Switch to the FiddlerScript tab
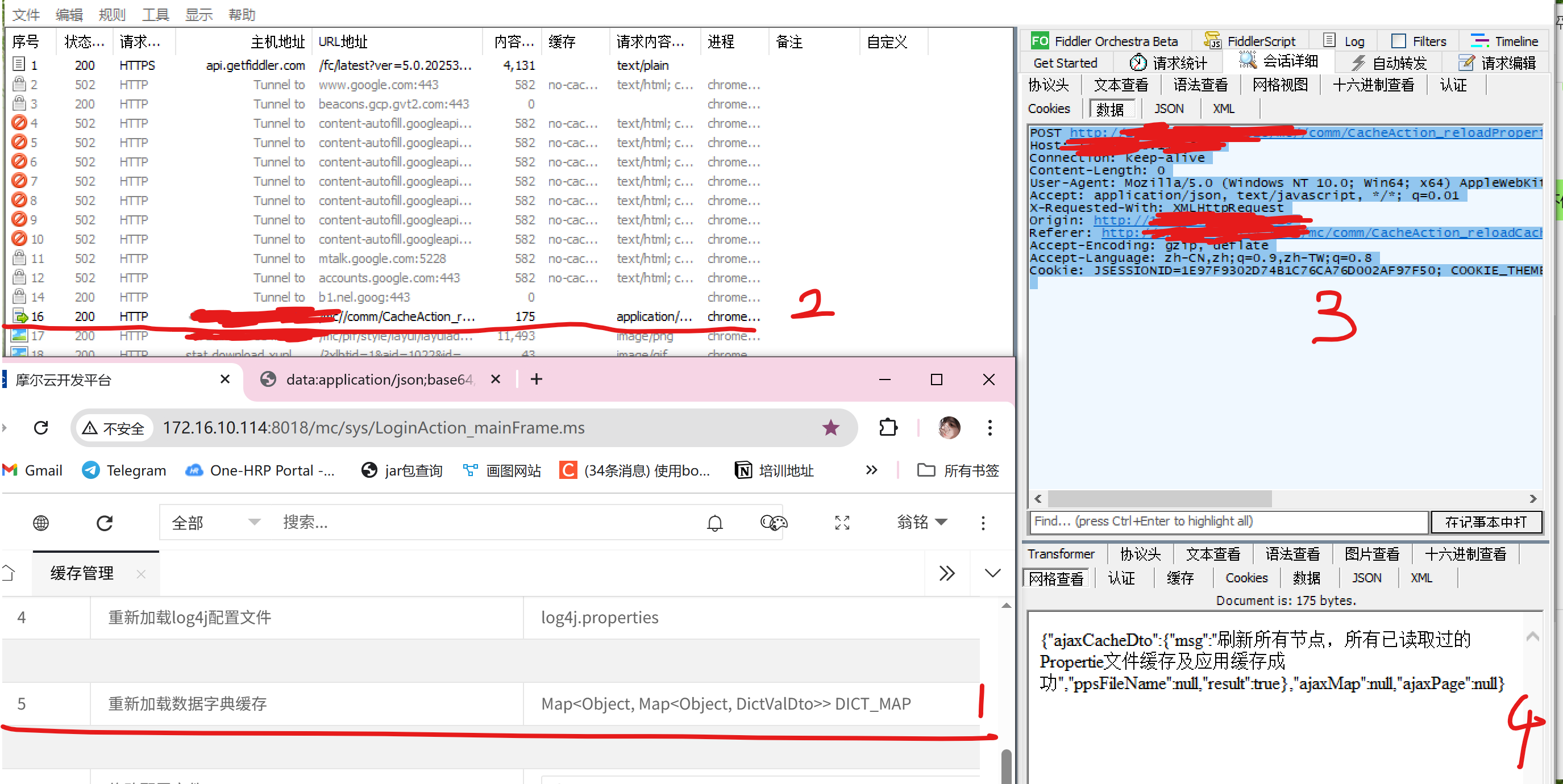 [1251, 41]
